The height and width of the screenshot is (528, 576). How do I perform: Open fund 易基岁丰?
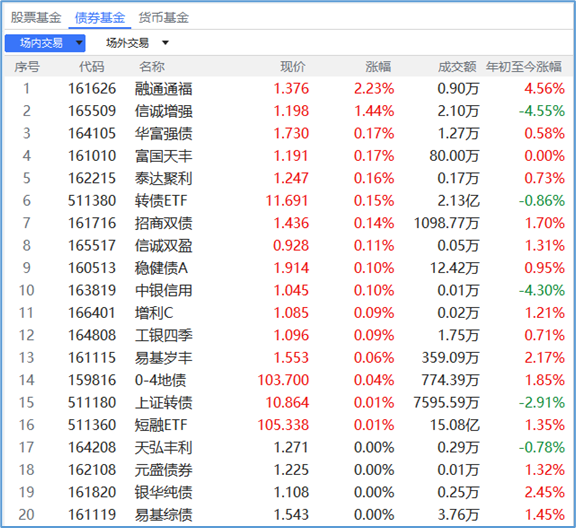(x=163, y=358)
